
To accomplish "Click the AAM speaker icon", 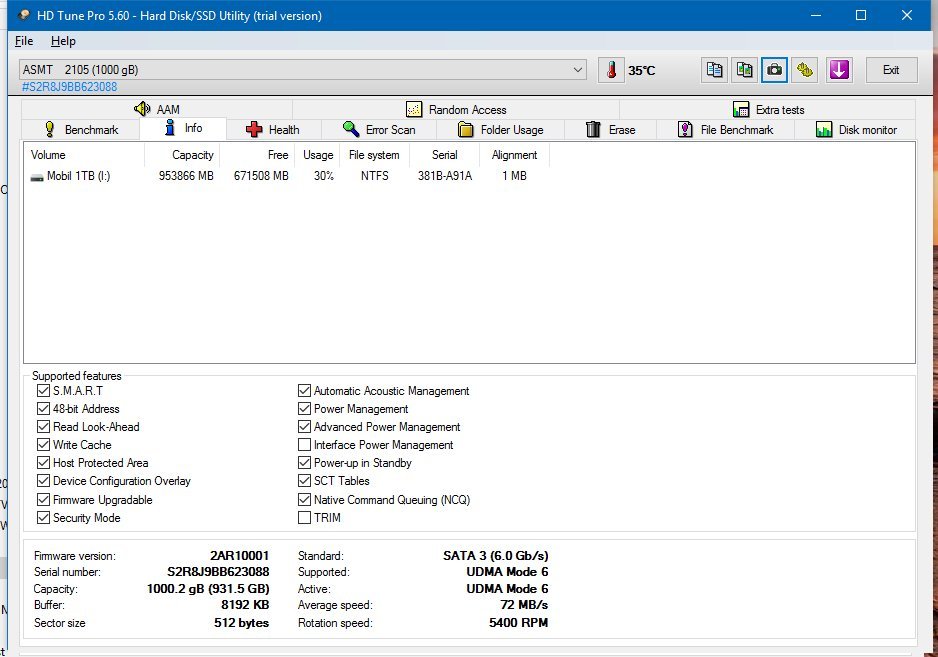I will tap(142, 109).
